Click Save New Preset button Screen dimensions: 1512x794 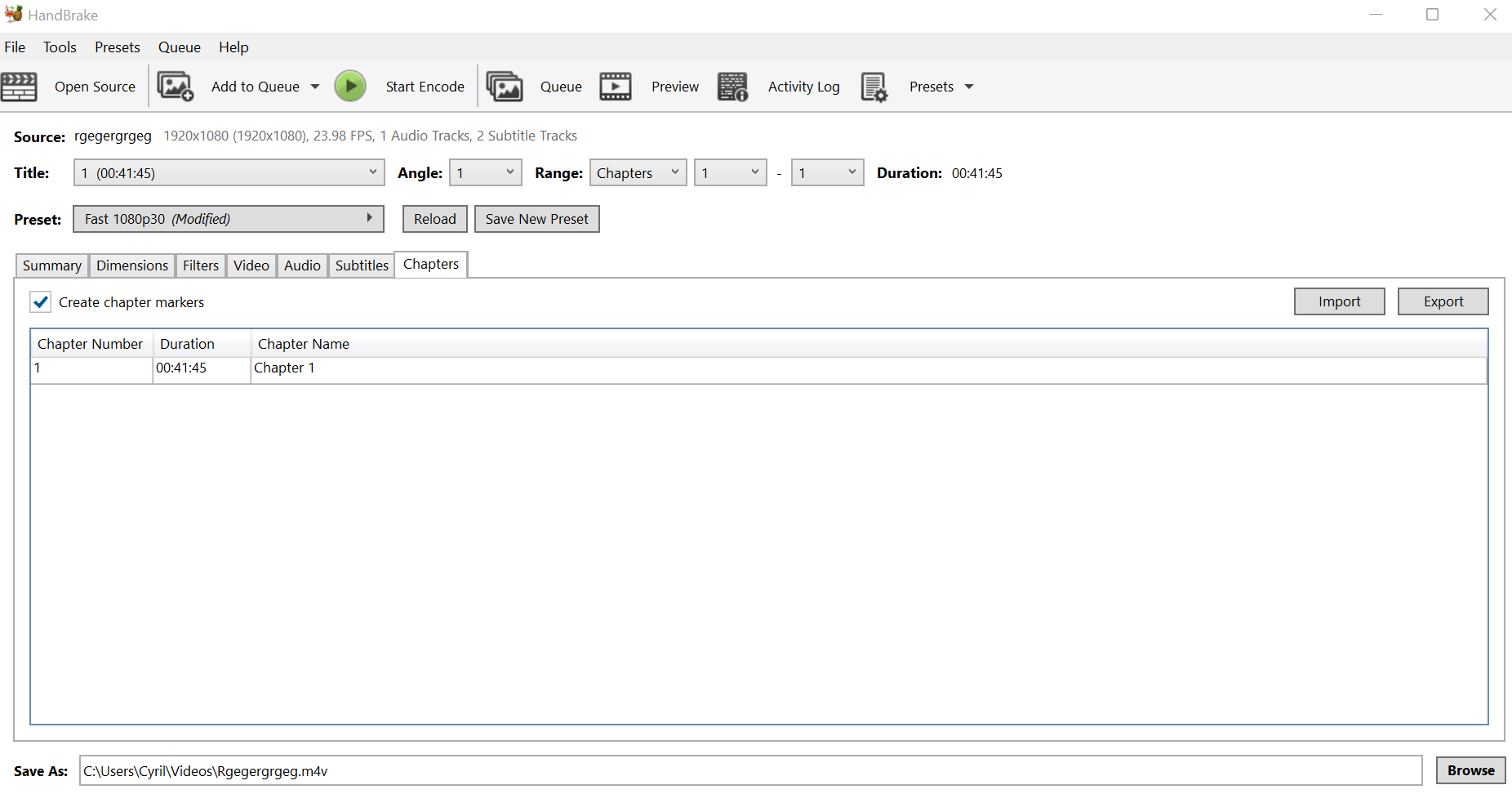pos(537,219)
